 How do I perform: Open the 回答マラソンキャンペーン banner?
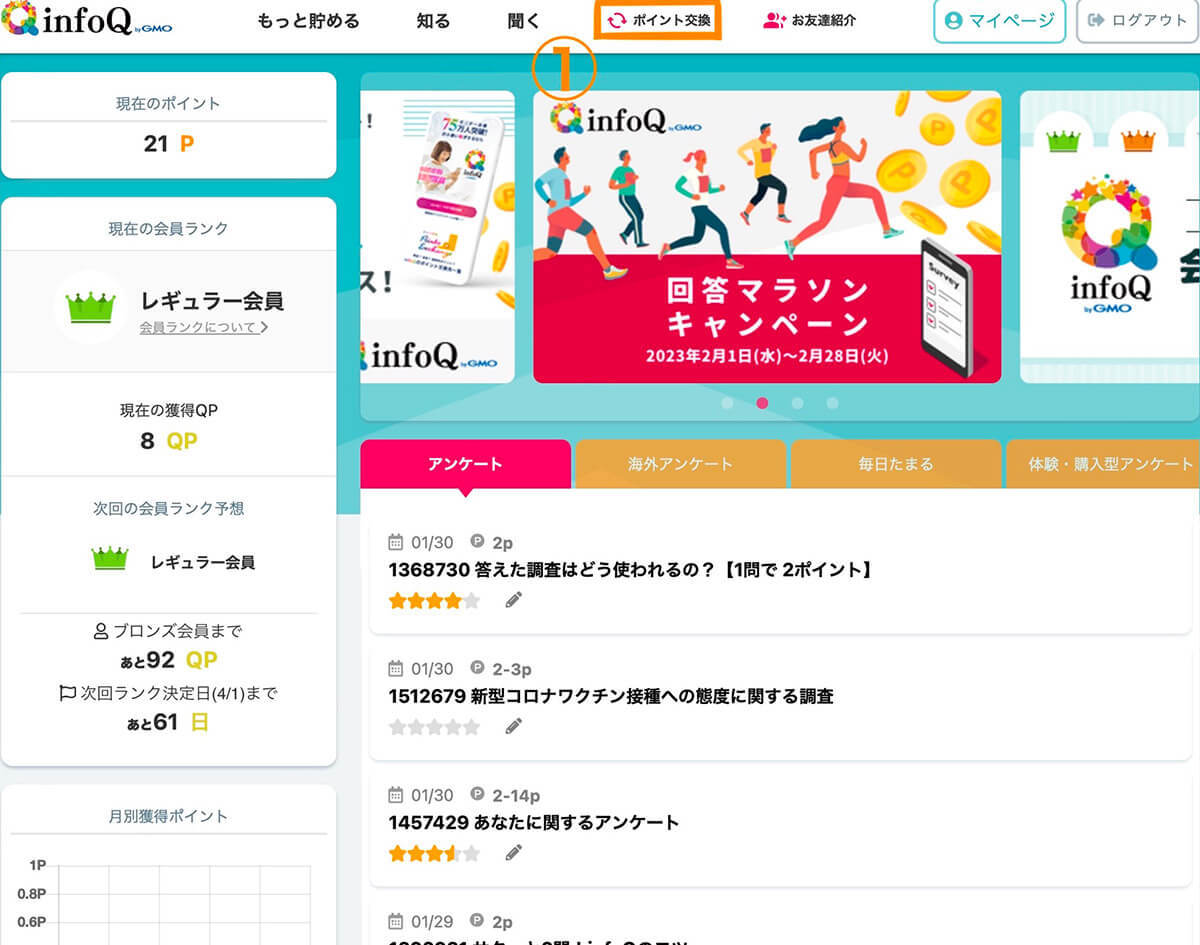tap(767, 237)
